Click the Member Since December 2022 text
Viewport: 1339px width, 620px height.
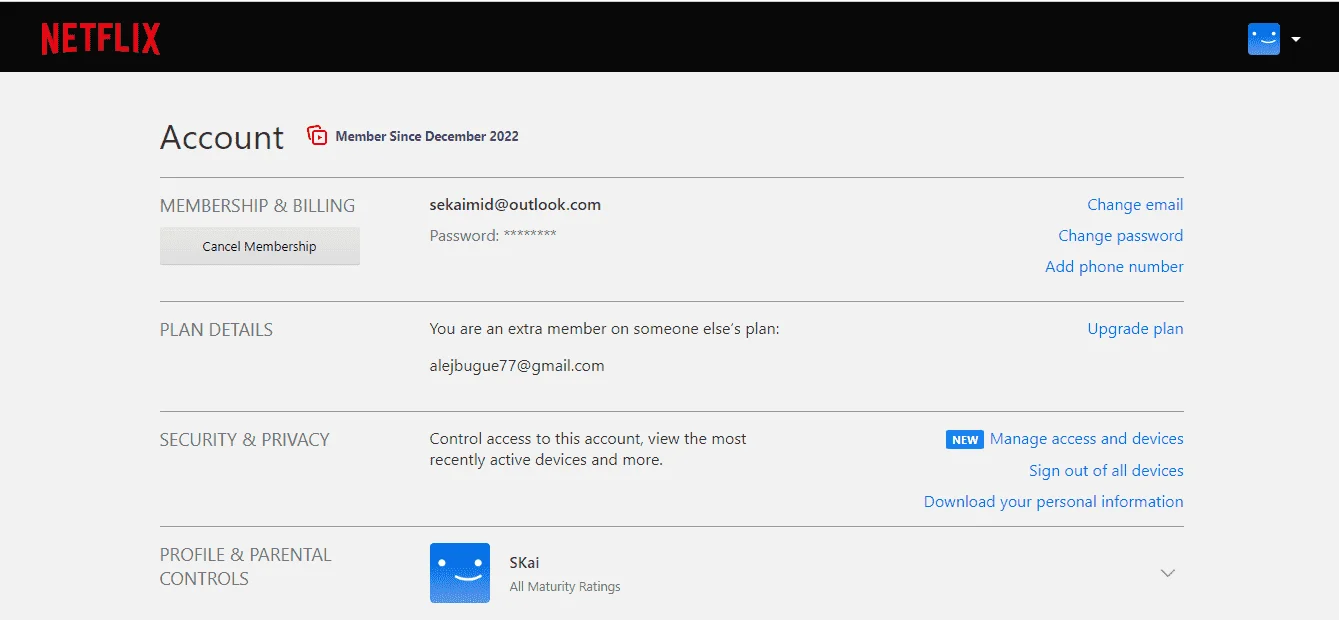click(427, 136)
